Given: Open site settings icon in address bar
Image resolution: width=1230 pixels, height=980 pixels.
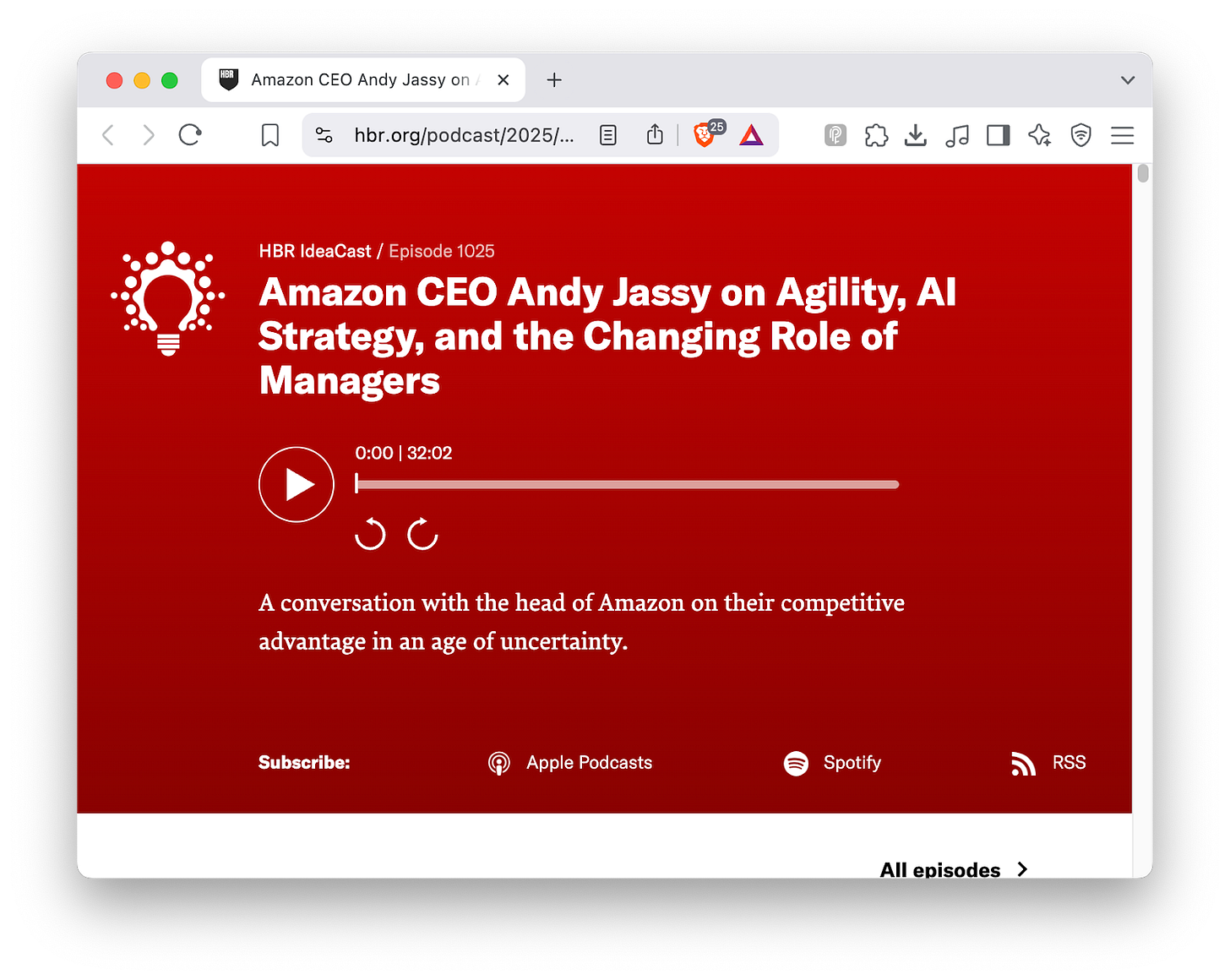Looking at the screenshot, I should point(324,135).
